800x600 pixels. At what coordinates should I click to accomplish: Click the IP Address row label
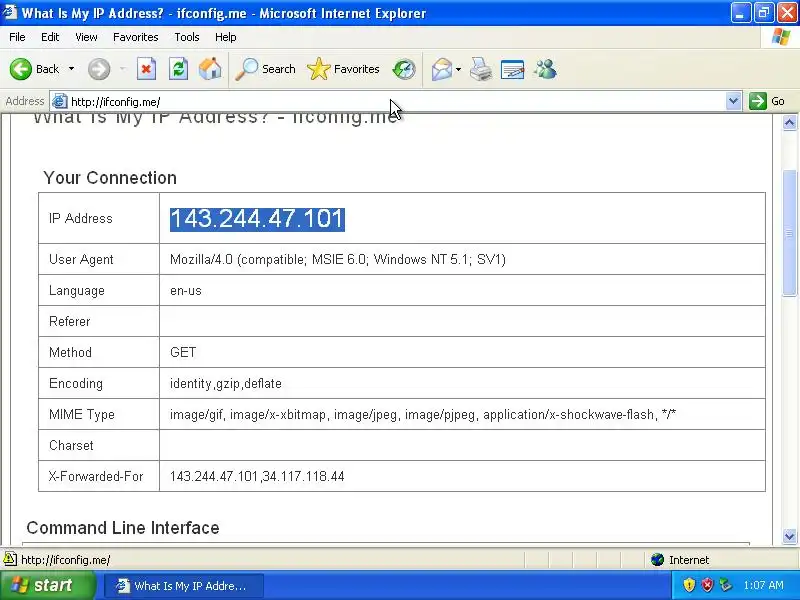(81, 218)
